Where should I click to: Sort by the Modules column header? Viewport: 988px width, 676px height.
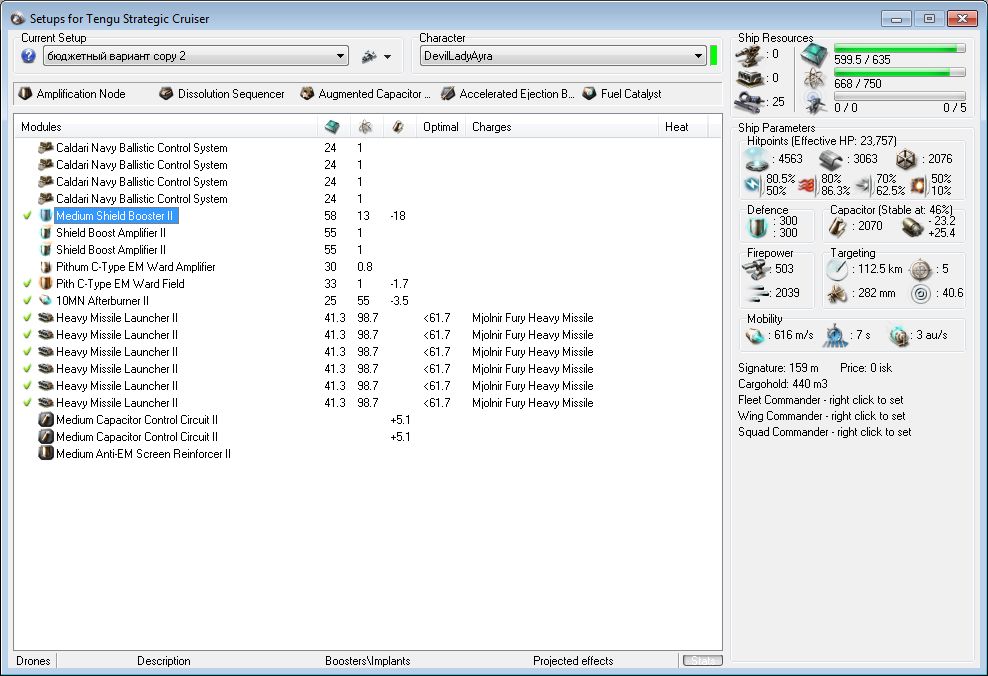pyautogui.click(x=167, y=127)
